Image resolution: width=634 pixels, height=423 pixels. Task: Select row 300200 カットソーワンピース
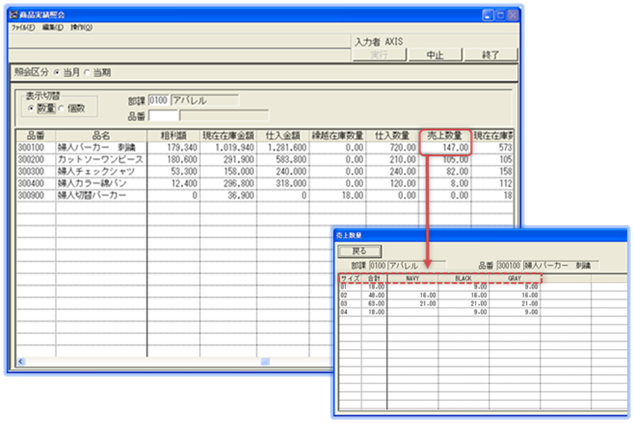tap(100, 159)
